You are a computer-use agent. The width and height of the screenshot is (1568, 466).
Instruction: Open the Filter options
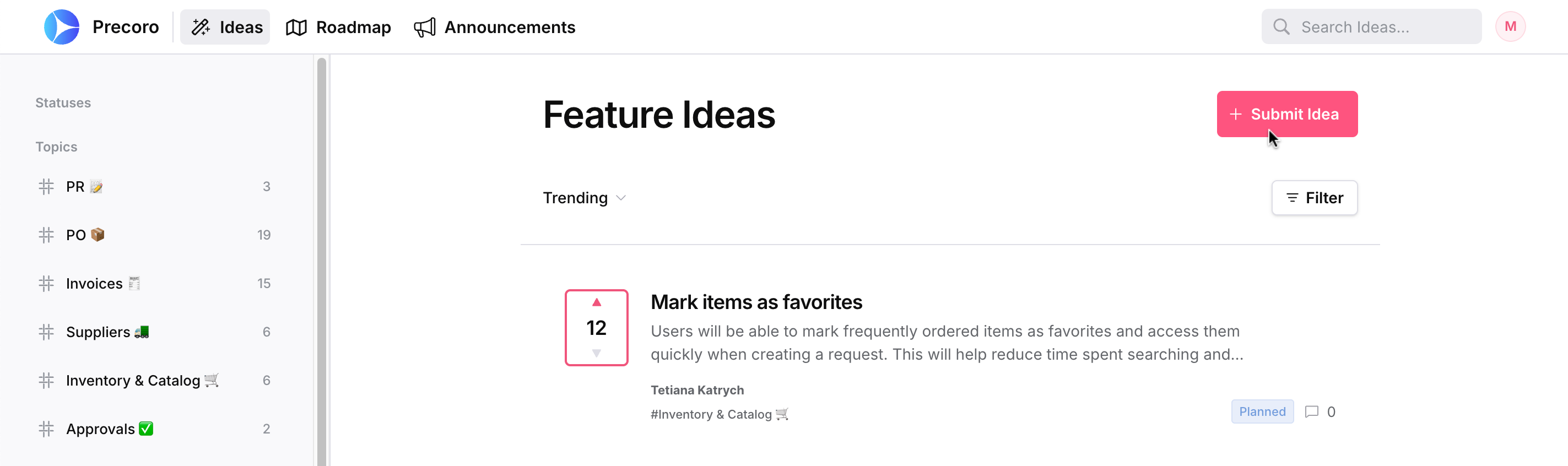(x=1313, y=198)
